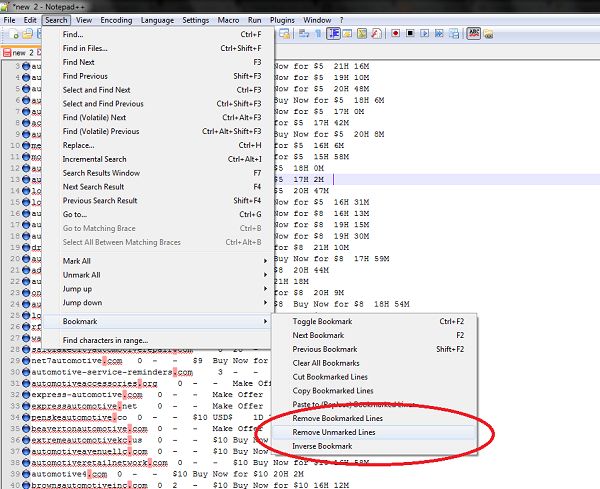Screen dimensions: 600x489
Task: Toggle the bookmark marker on line 25
Action: 26,315
